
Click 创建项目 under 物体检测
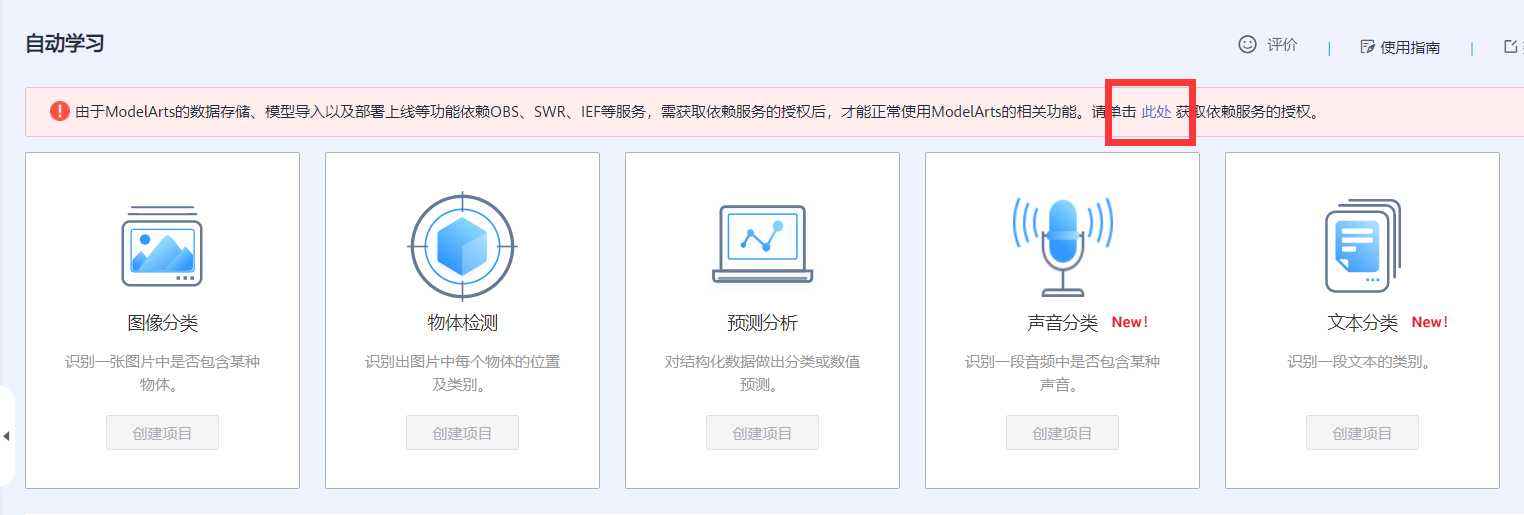coord(462,433)
